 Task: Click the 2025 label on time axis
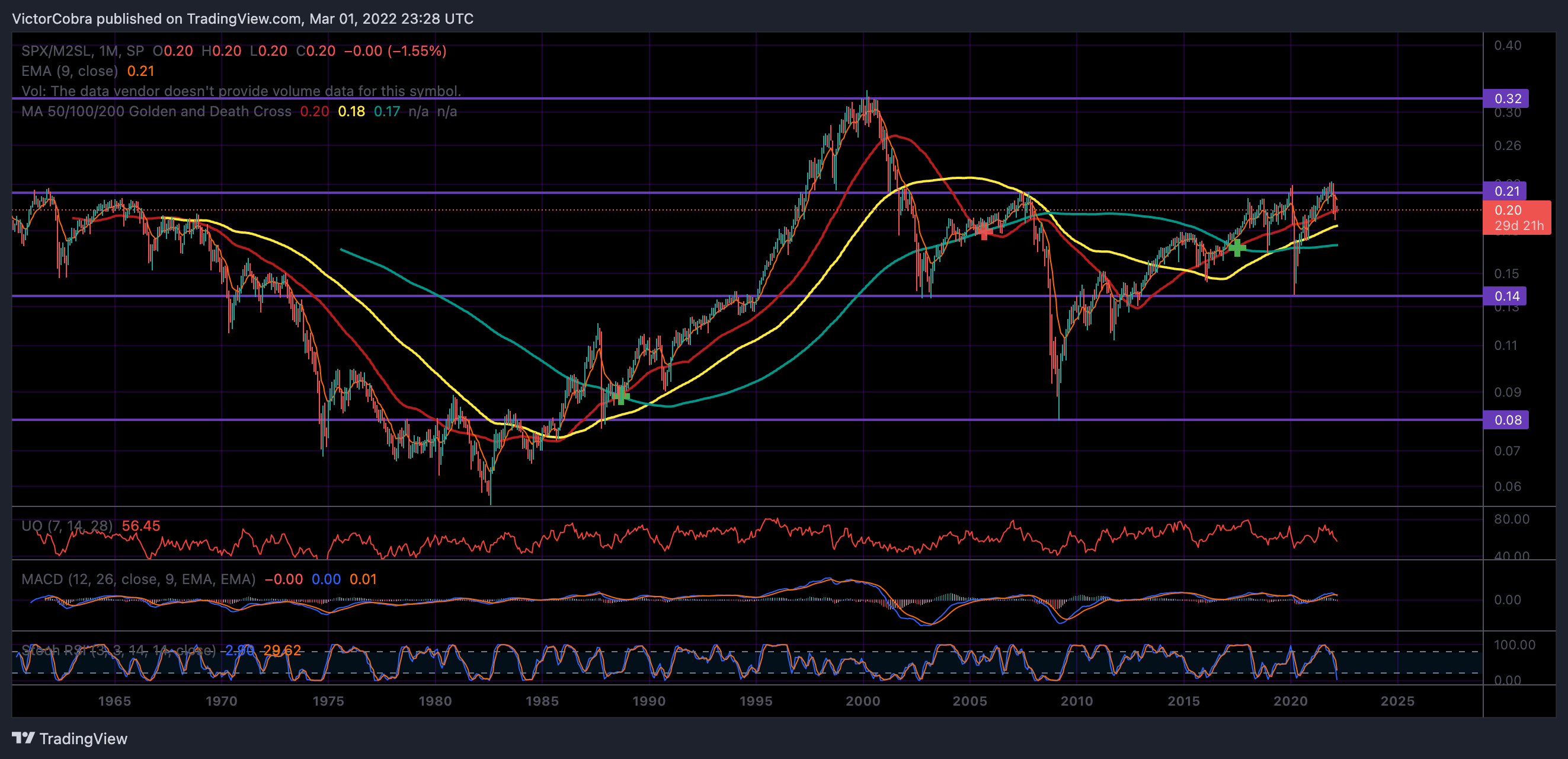point(1397,700)
